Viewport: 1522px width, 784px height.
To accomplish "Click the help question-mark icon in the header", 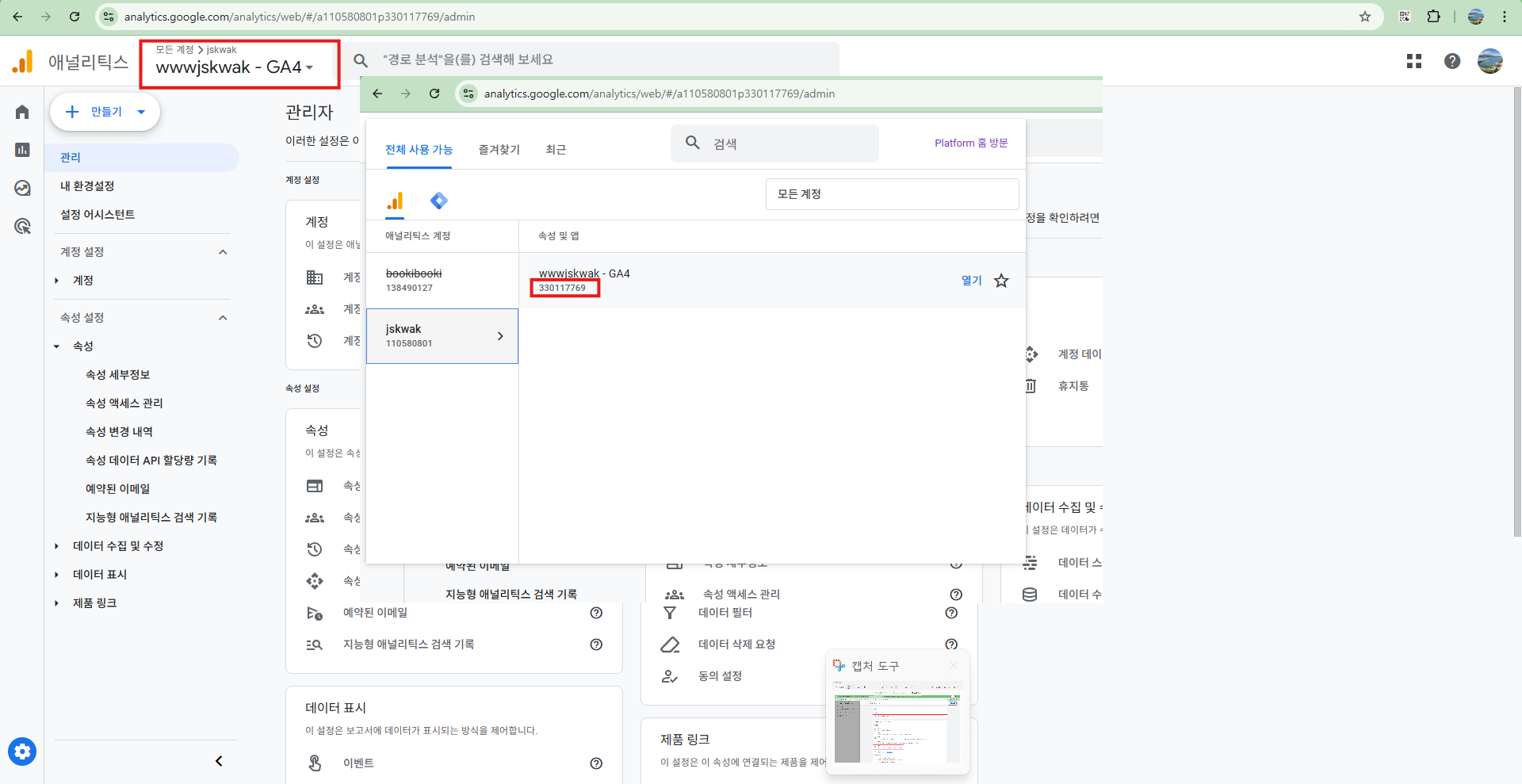I will pos(1452,61).
